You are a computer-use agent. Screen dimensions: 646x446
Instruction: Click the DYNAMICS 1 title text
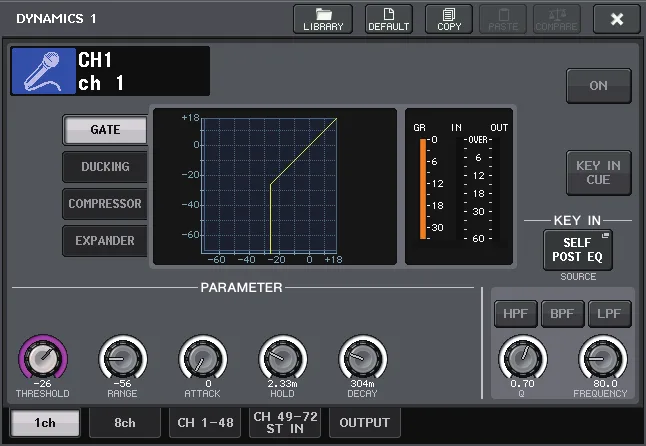[56, 19]
